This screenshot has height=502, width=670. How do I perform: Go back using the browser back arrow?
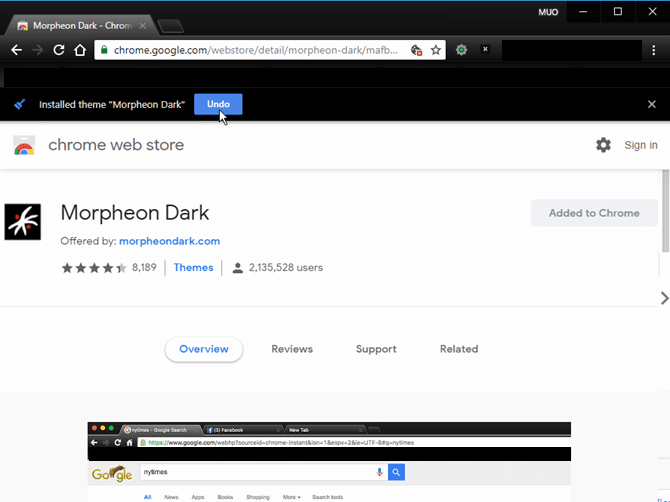[16, 50]
